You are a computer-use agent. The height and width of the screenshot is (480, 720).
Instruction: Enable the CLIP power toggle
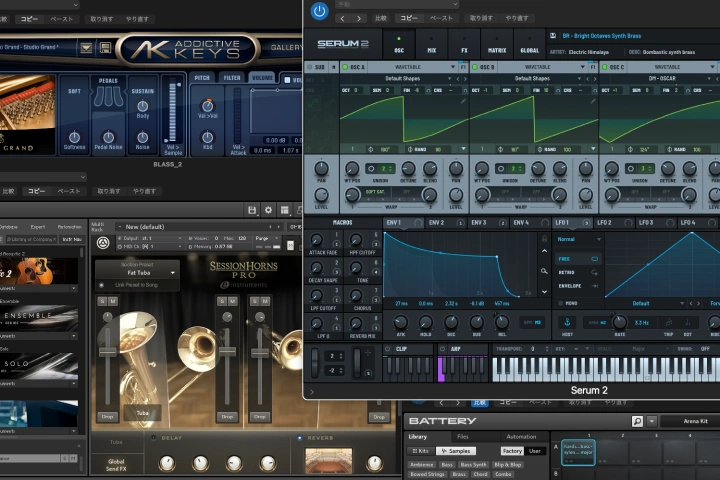[x=388, y=349]
